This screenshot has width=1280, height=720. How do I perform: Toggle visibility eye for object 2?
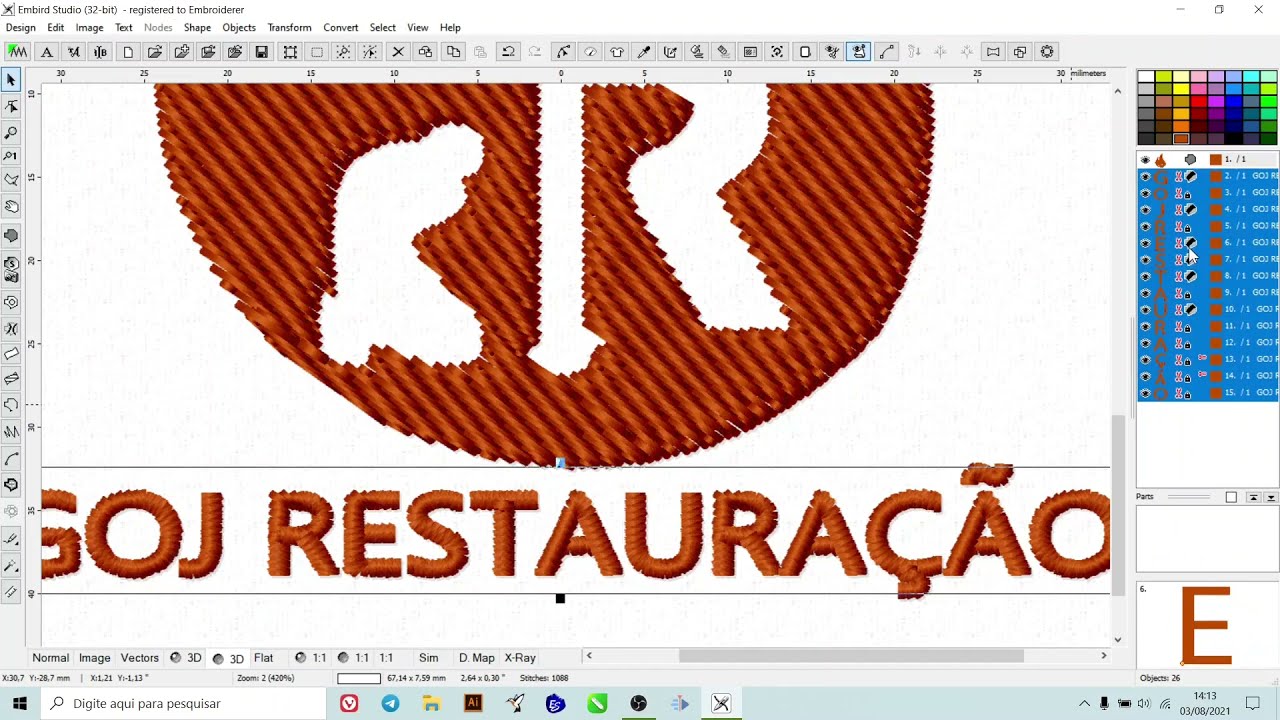(x=1145, y=177)
